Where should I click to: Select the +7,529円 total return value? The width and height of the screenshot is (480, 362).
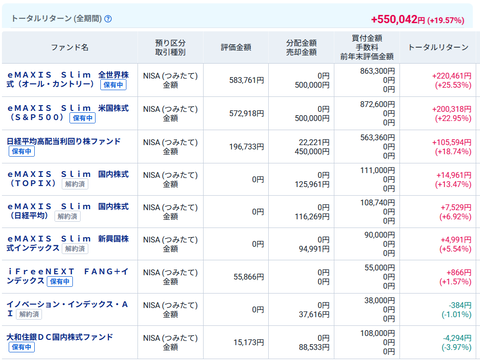click(456, 208)
